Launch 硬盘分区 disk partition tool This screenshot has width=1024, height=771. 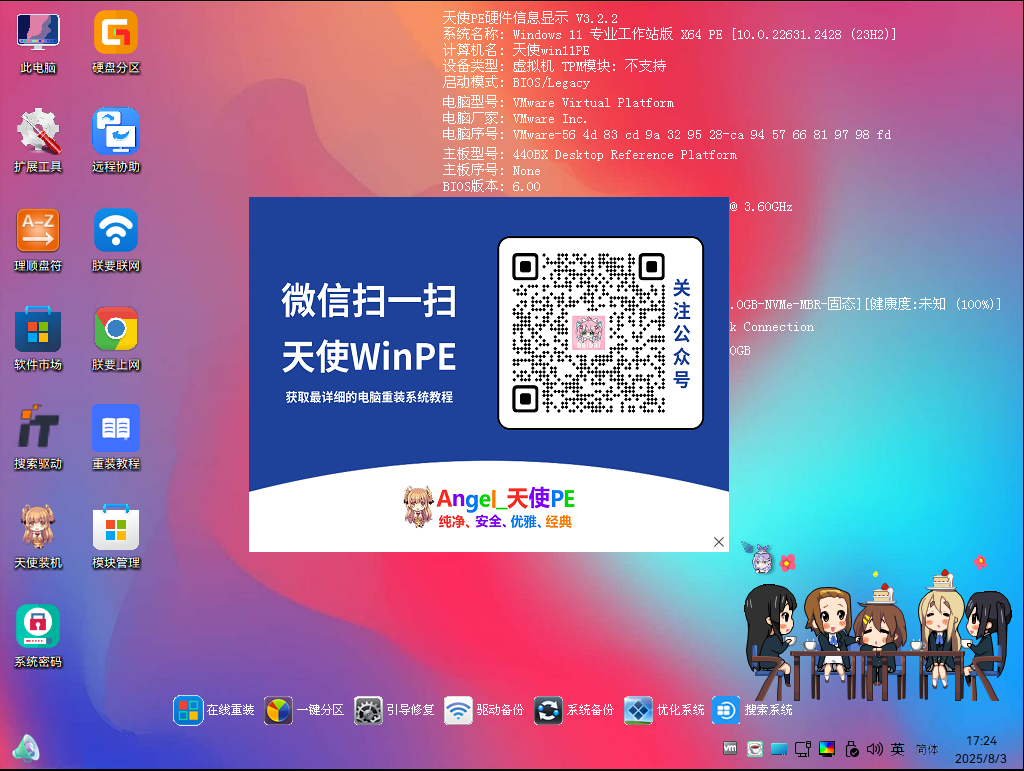point(116,43)
